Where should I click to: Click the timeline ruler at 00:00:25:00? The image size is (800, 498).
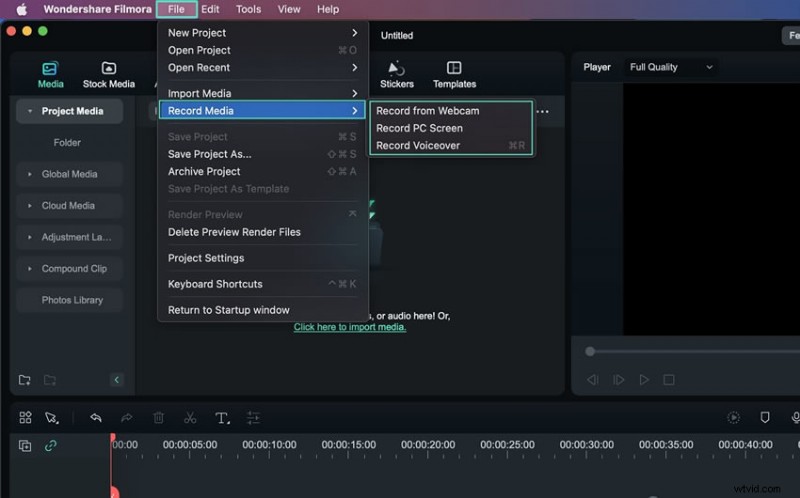[507, 445]
